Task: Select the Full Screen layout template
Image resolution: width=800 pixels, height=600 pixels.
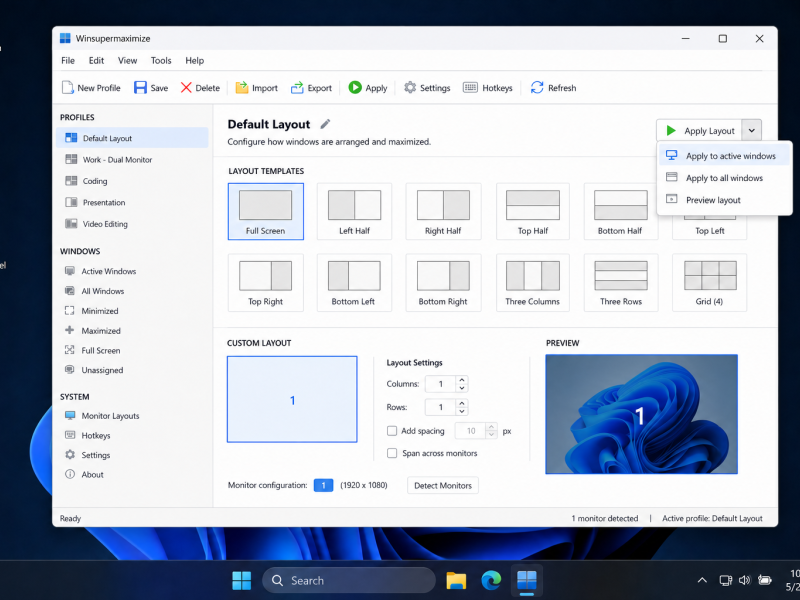Action: tap(266, 211)
